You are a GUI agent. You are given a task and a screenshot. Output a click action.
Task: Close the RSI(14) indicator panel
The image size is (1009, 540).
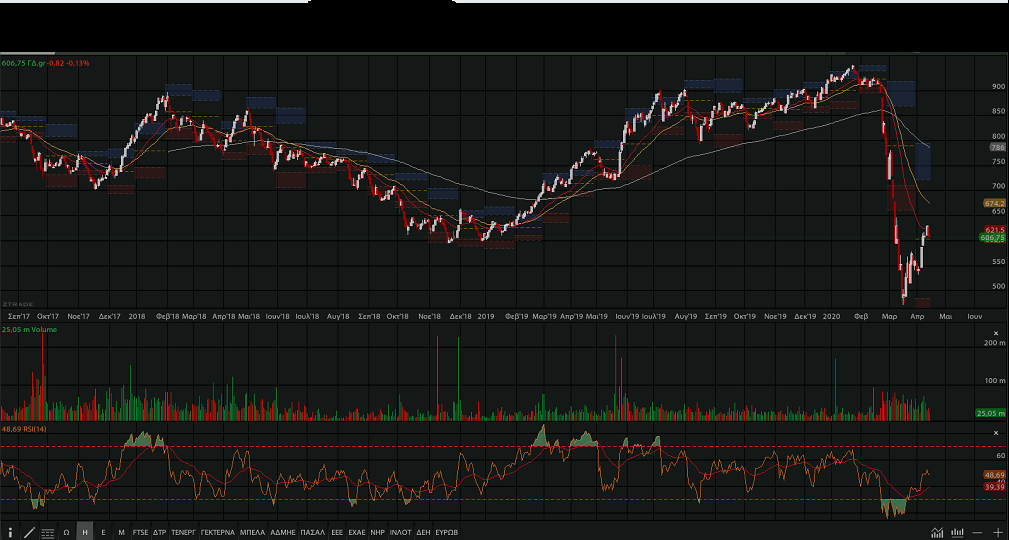pyautogui.click(x=995, y=433)
